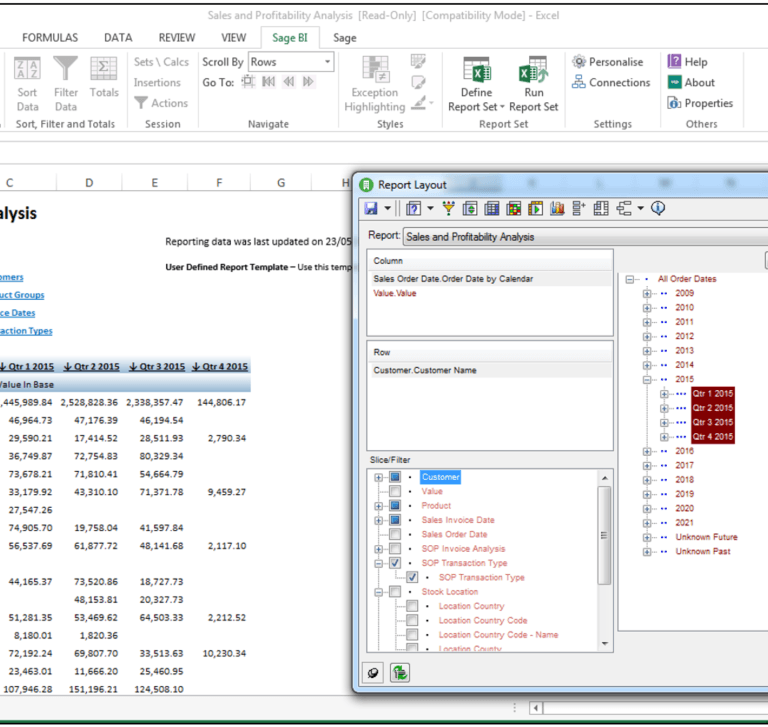
Task: Collapse the All Order Dates tree root
Action: [630, 279]
